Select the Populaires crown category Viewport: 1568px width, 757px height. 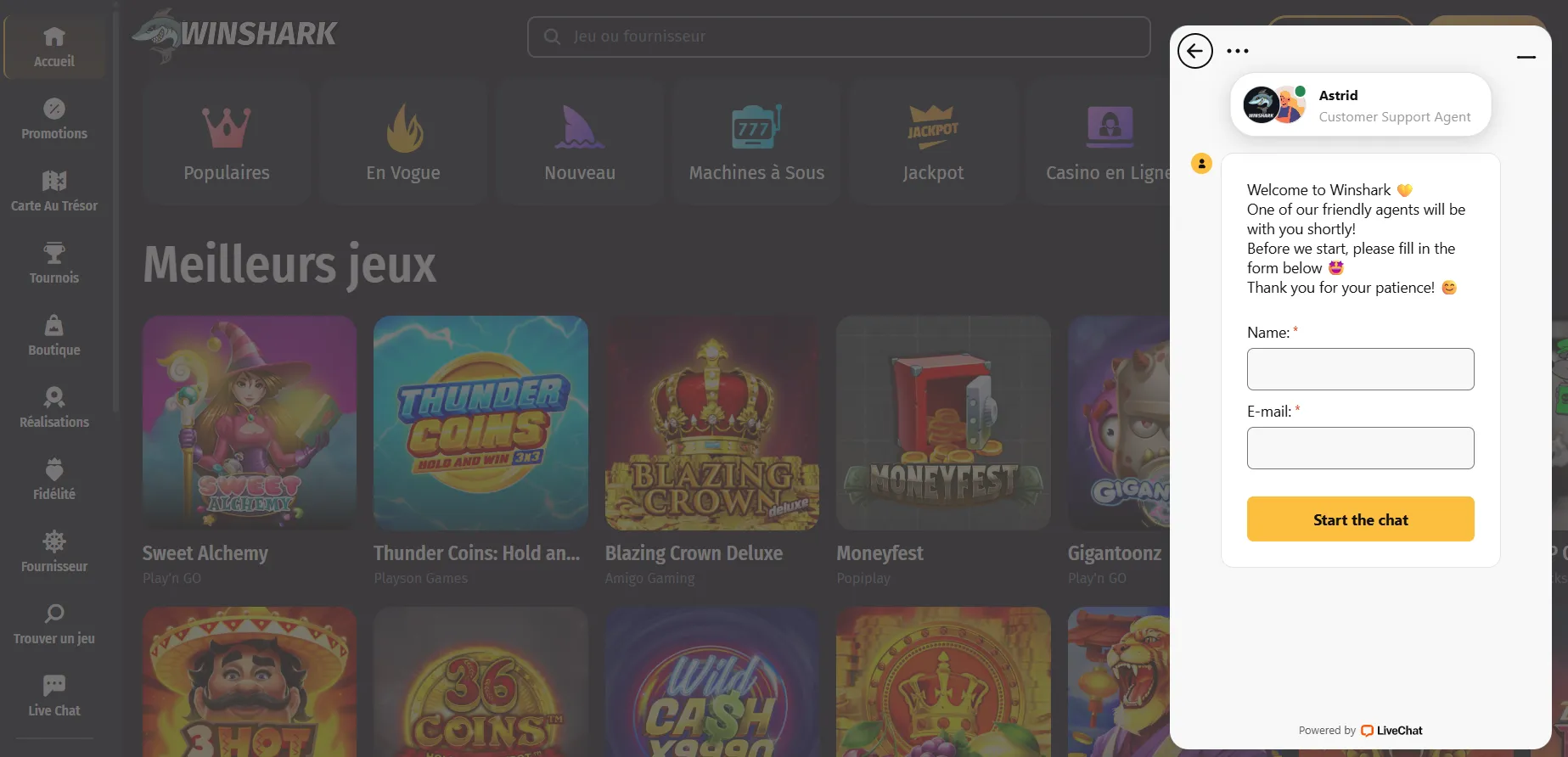[227, 142]
